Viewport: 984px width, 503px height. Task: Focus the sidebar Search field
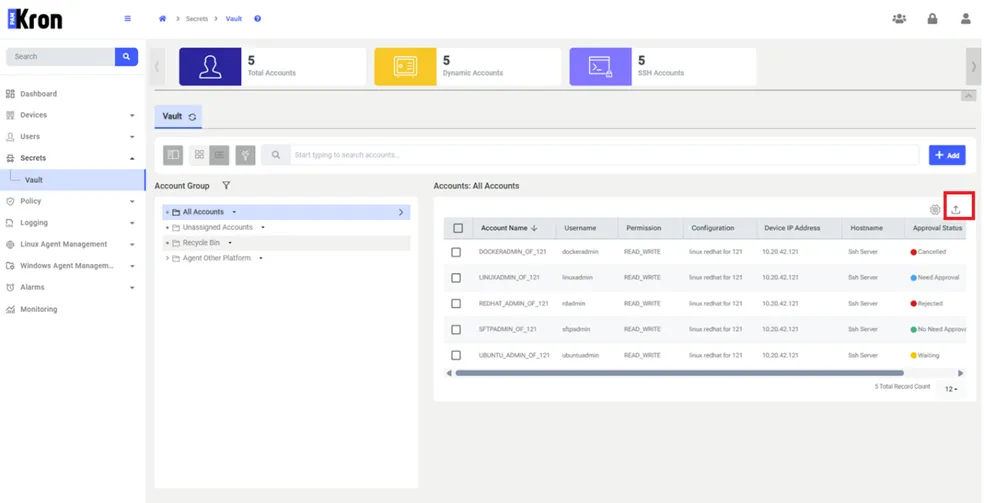pyautogui.click(x=60, y=56)
